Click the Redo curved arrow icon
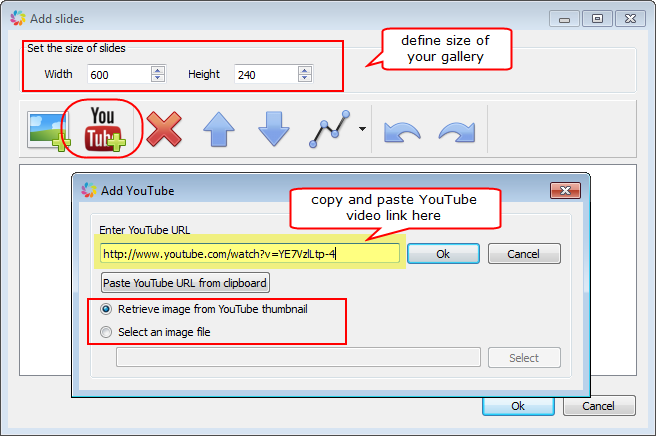Viewport: 656px width, 436px height. 457,132
